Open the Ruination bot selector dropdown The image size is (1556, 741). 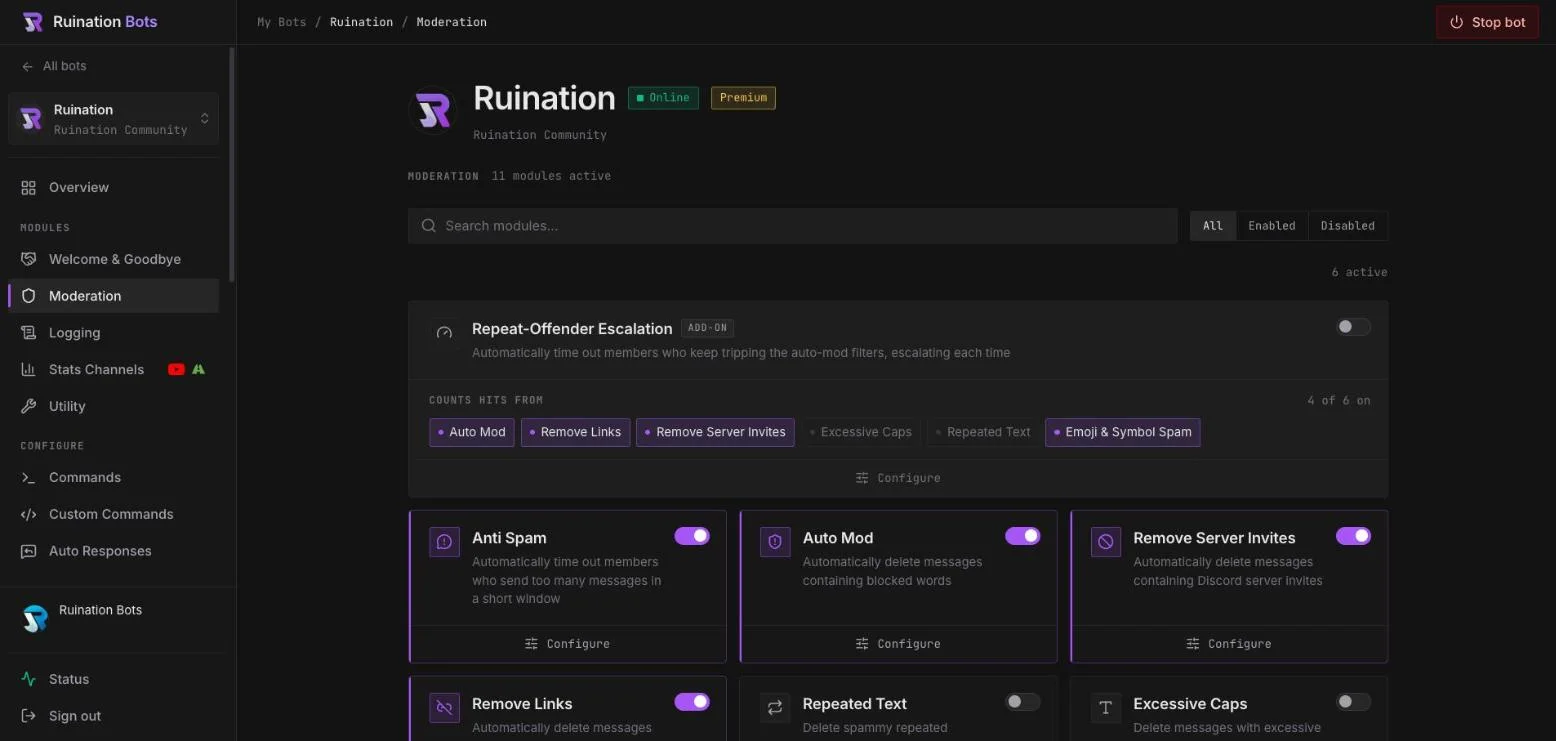pyautogui.click(x=114, y=119)
